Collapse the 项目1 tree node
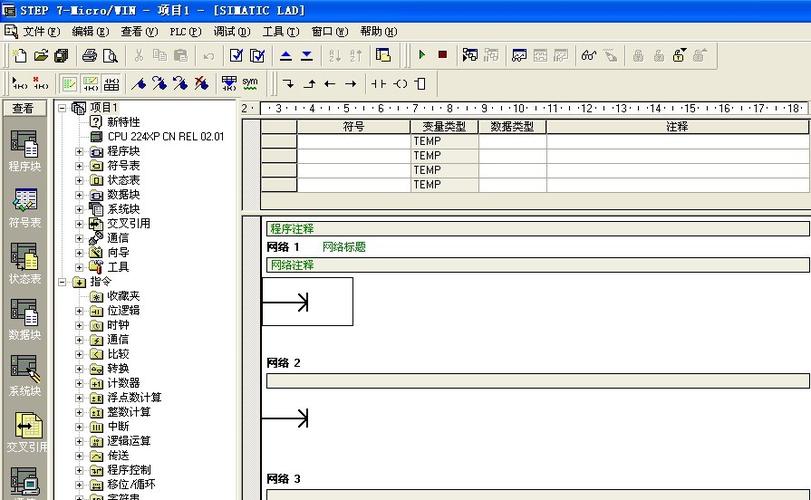 (x=62, y=108)
